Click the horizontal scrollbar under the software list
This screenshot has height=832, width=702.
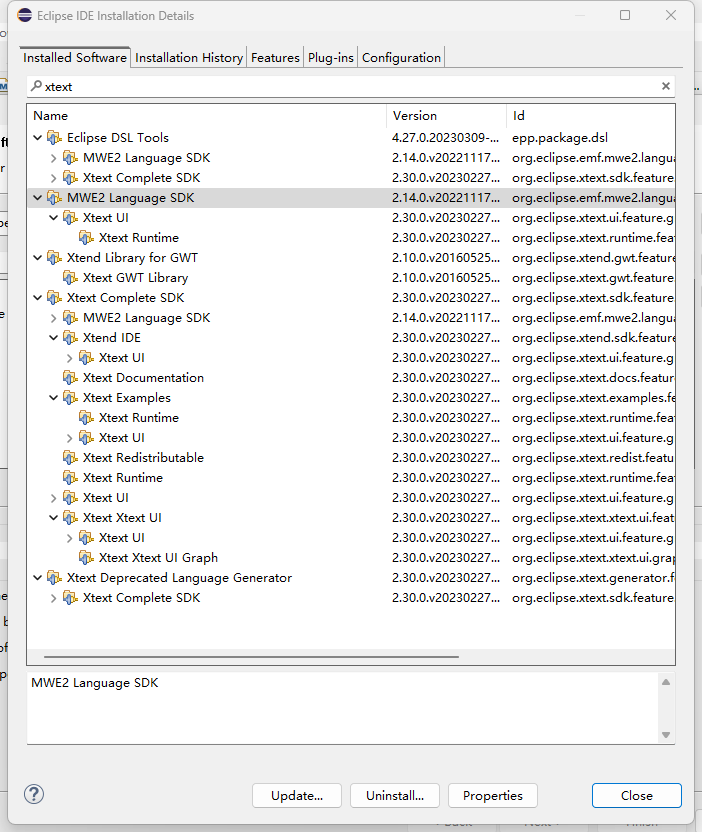(252, 657)
